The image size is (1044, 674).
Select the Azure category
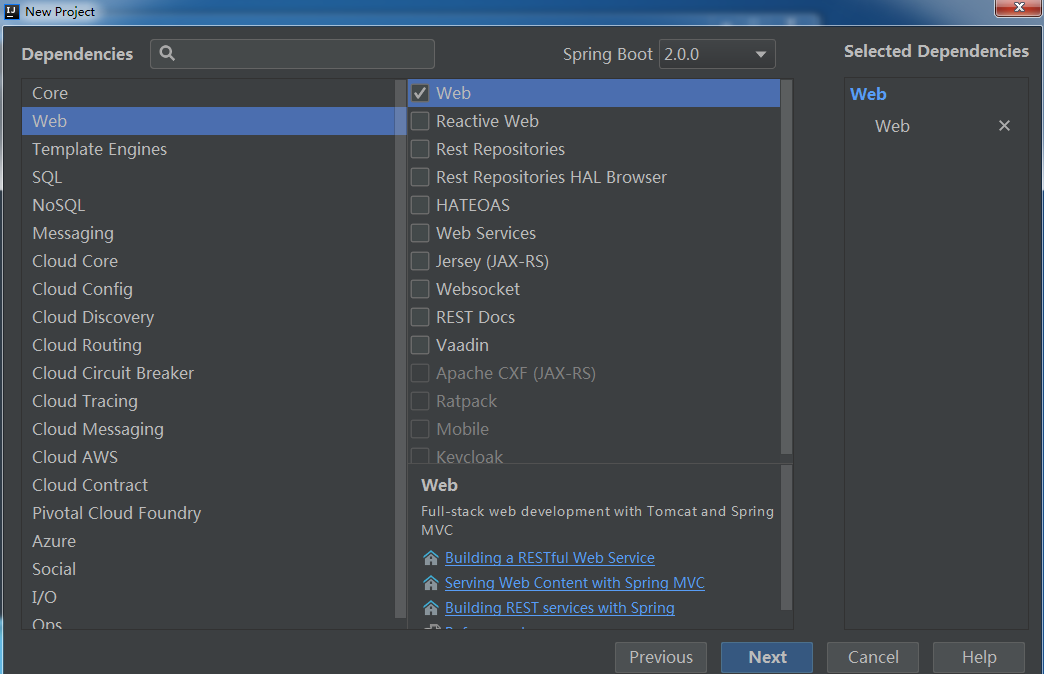coord(208,541)
